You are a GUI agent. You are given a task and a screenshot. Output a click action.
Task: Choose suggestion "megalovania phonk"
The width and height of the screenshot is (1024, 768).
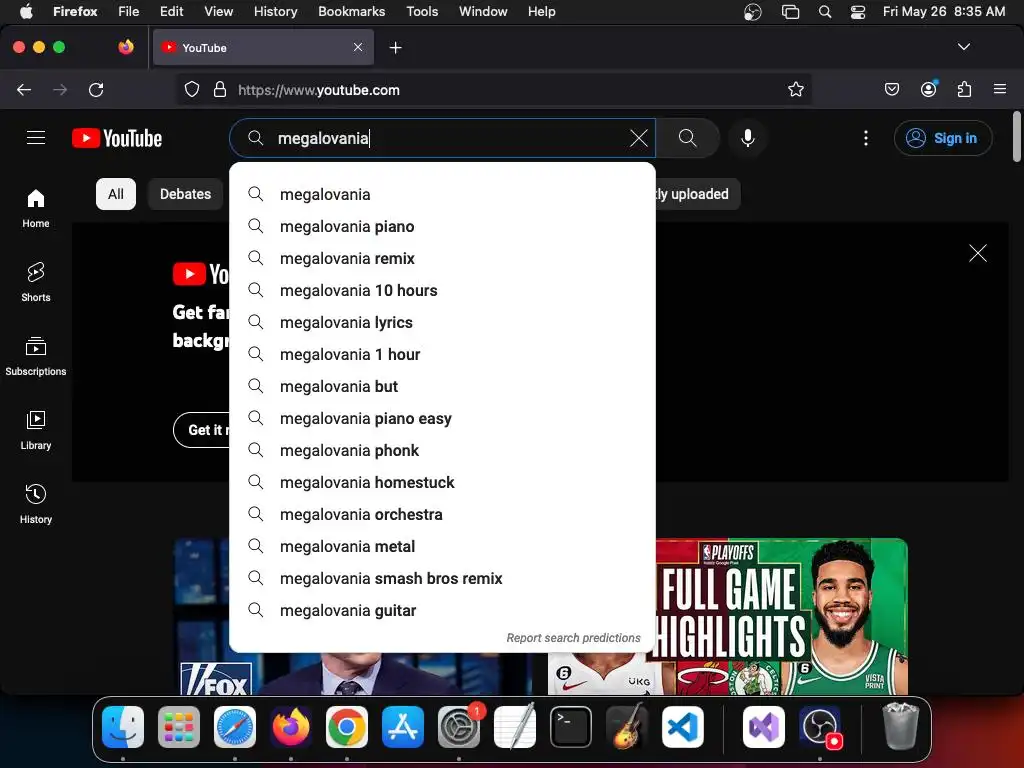442,451
